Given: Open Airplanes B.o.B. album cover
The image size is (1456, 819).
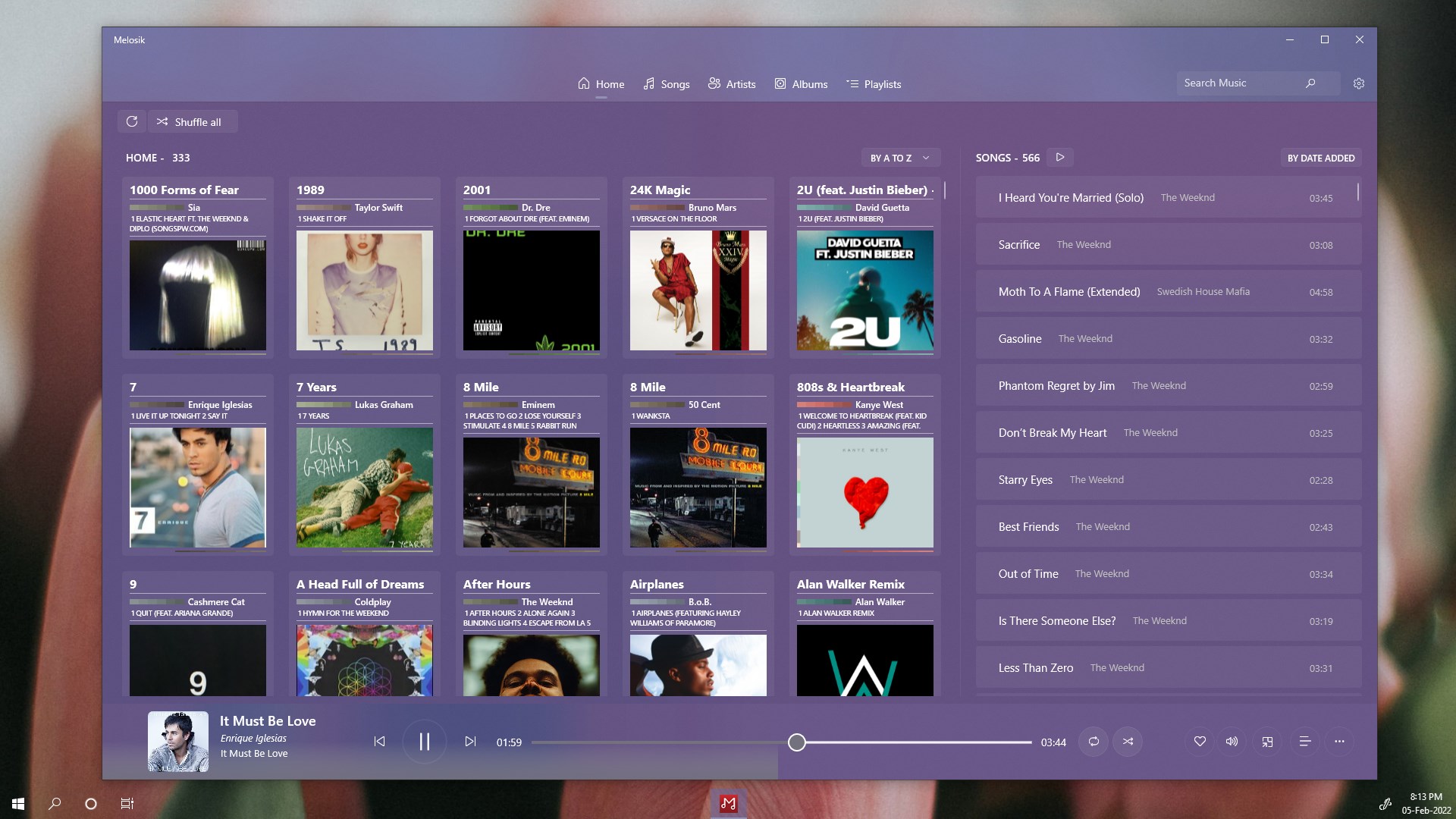Looking at the screenshot, I should 698,665.
